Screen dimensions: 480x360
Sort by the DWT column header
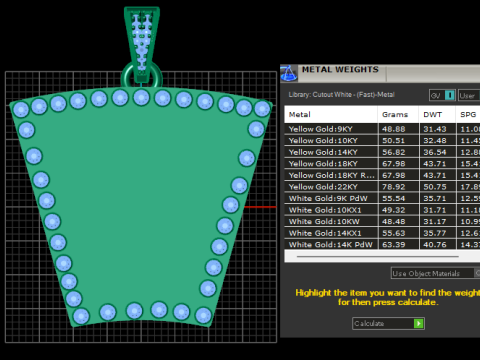[437, 115]
